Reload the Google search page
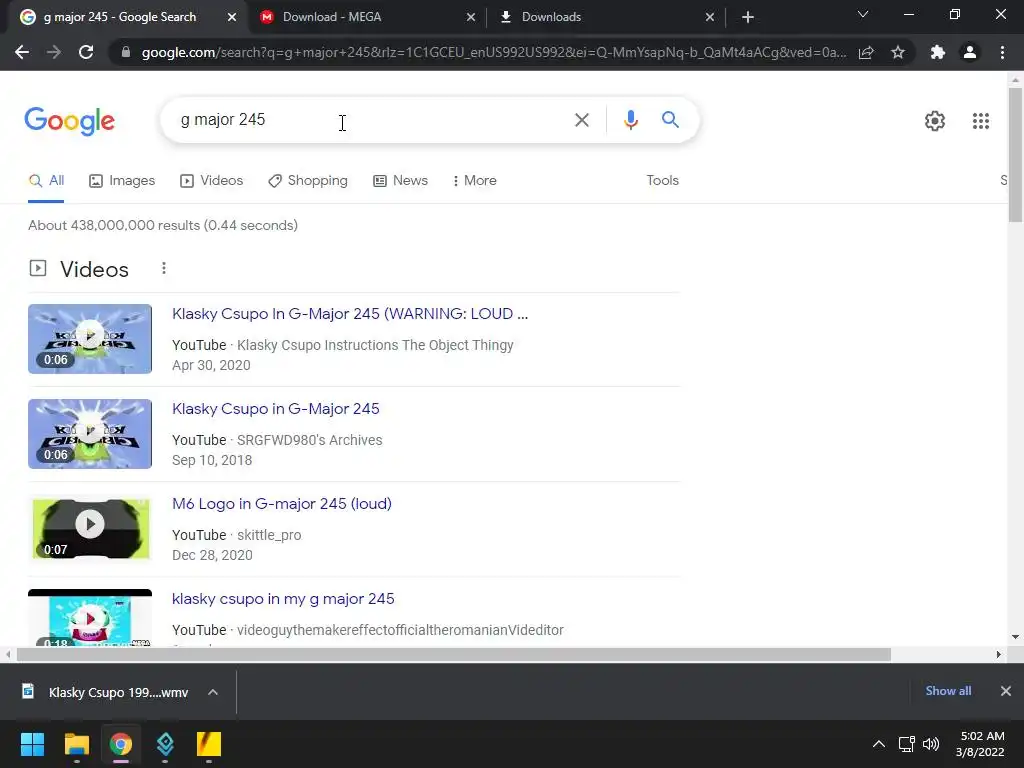The width and height of the screenshot is (1024, 768). point(86,52)
